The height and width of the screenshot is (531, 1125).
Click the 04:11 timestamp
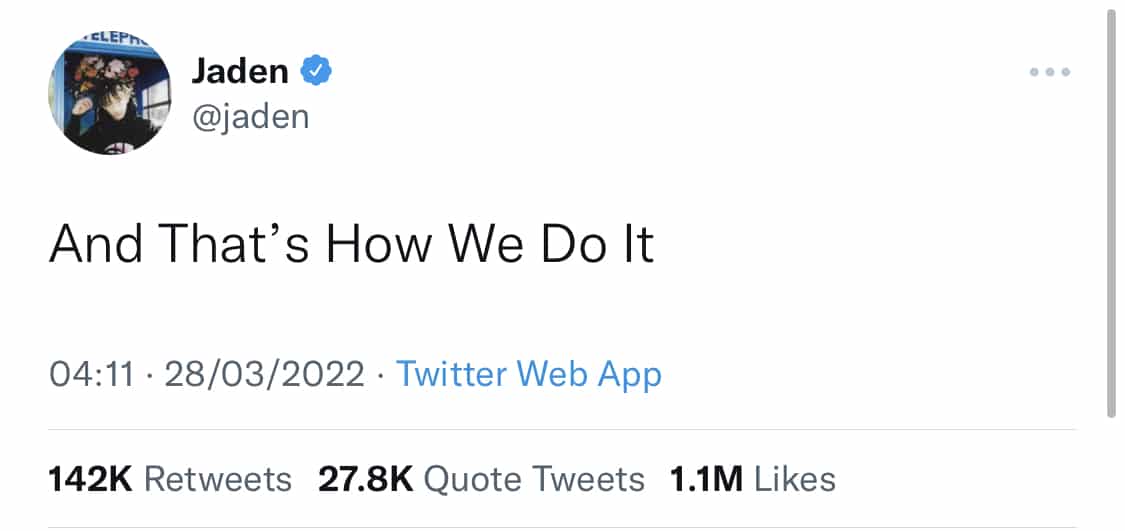click(x=91, y=375)
